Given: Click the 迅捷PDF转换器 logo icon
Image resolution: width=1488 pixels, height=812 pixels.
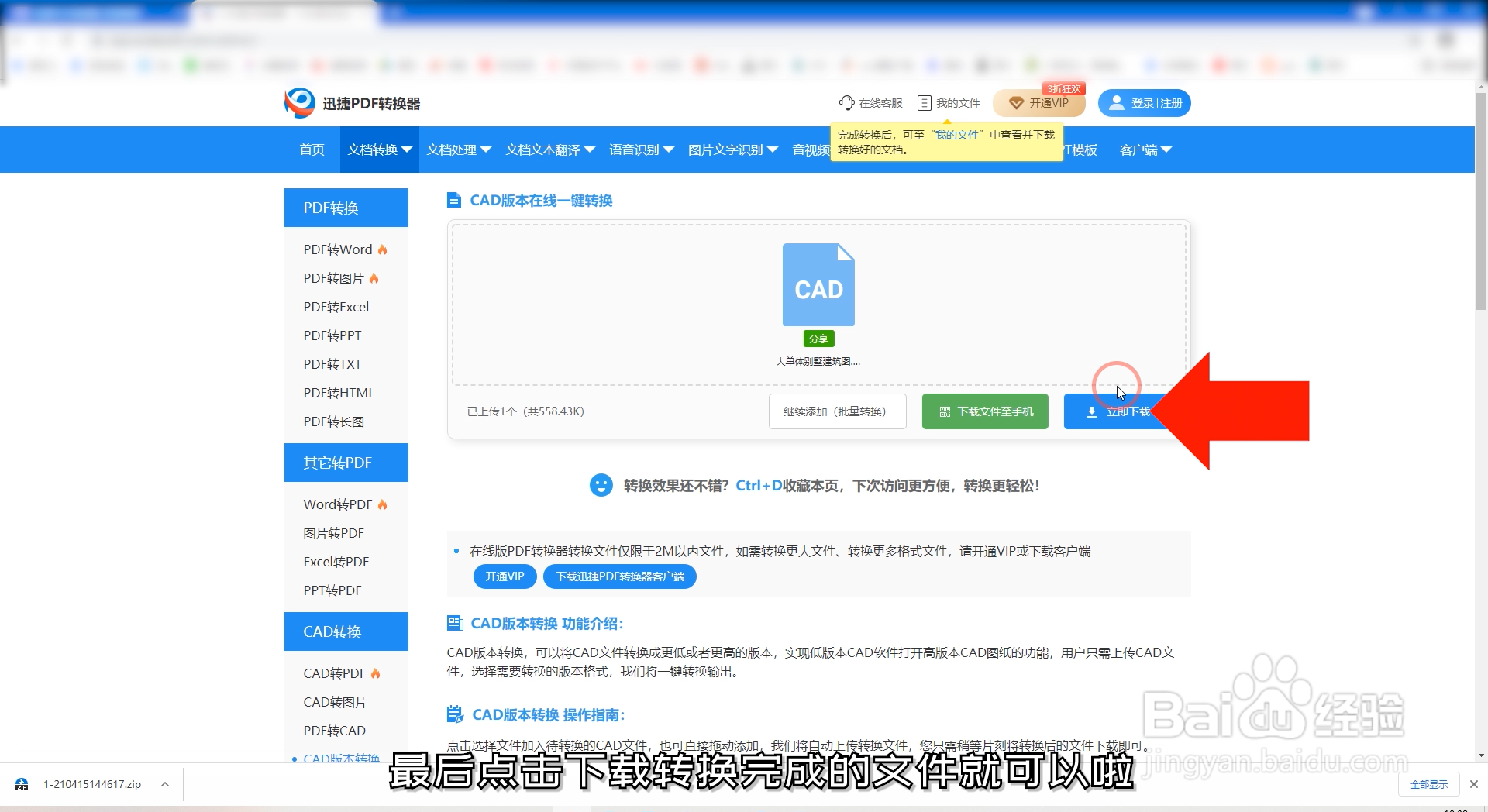Looking at the screenshot, I should 299,103.
